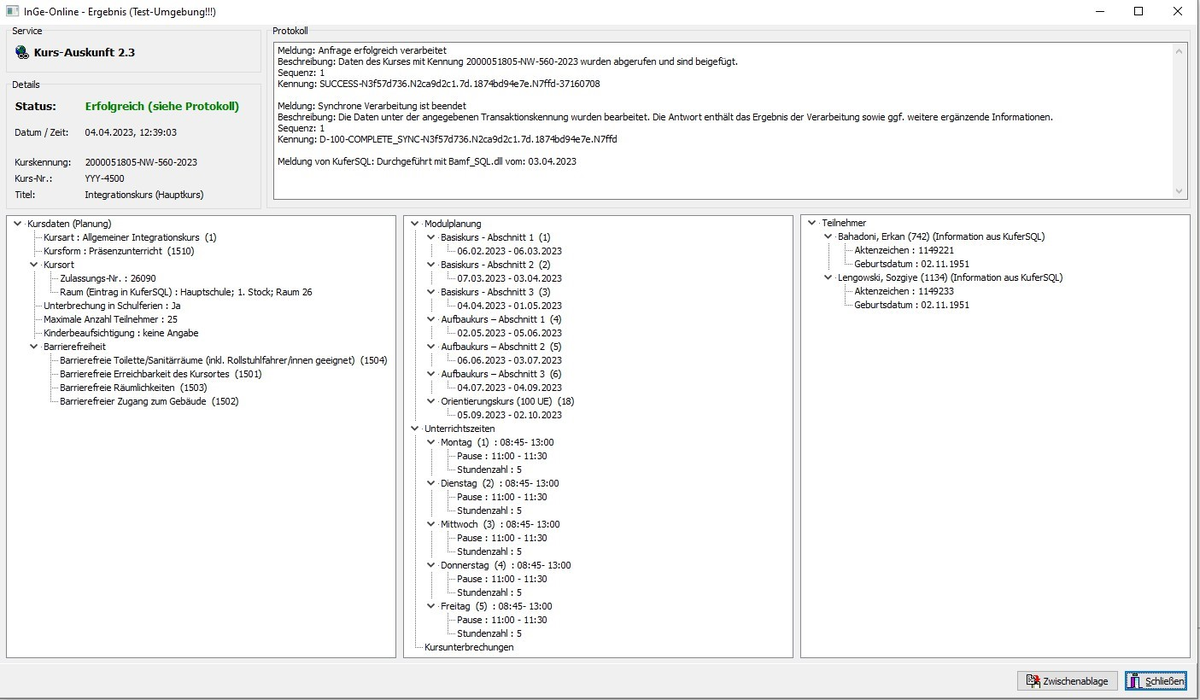This screenshot has height=700, width=1200.
Task: Select 'Barrierefreie Toilette/Sanitärräume' row
Action: (x=223, y=361)
